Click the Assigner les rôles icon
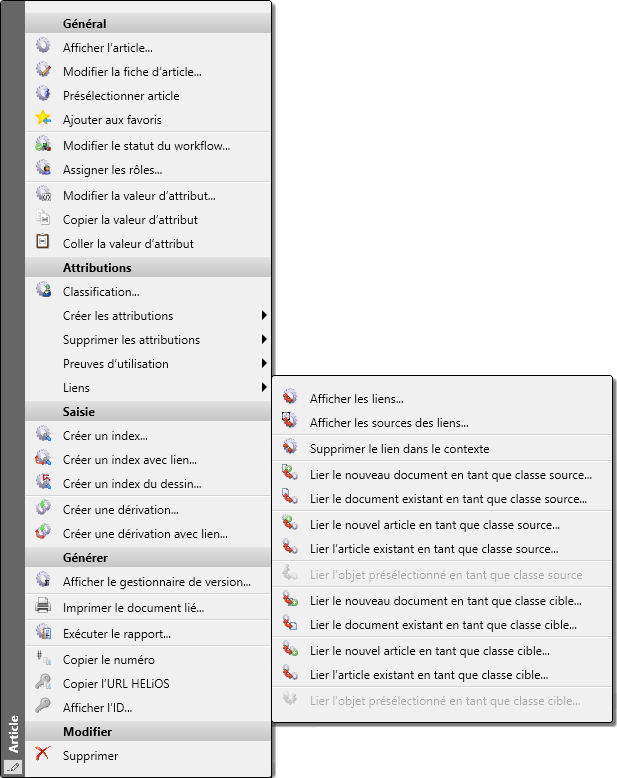The height and width of the screenshot is (778, 617). (x=43, y=168)
